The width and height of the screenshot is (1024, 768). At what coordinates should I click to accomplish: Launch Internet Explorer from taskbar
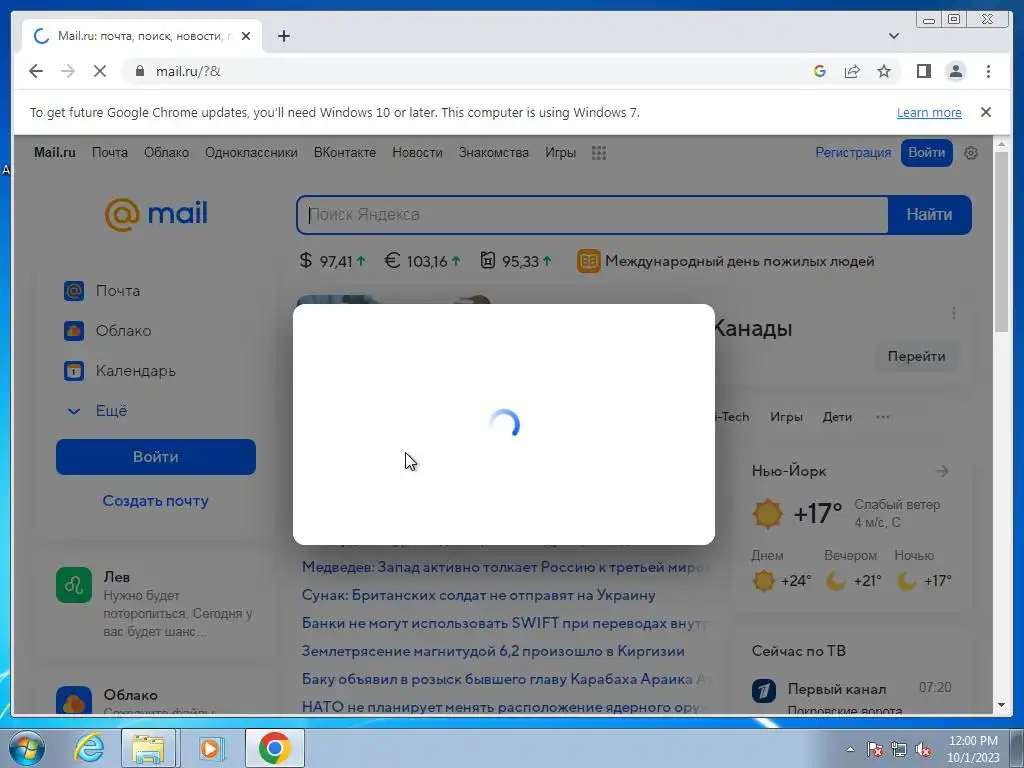click(x=89, y=748)
